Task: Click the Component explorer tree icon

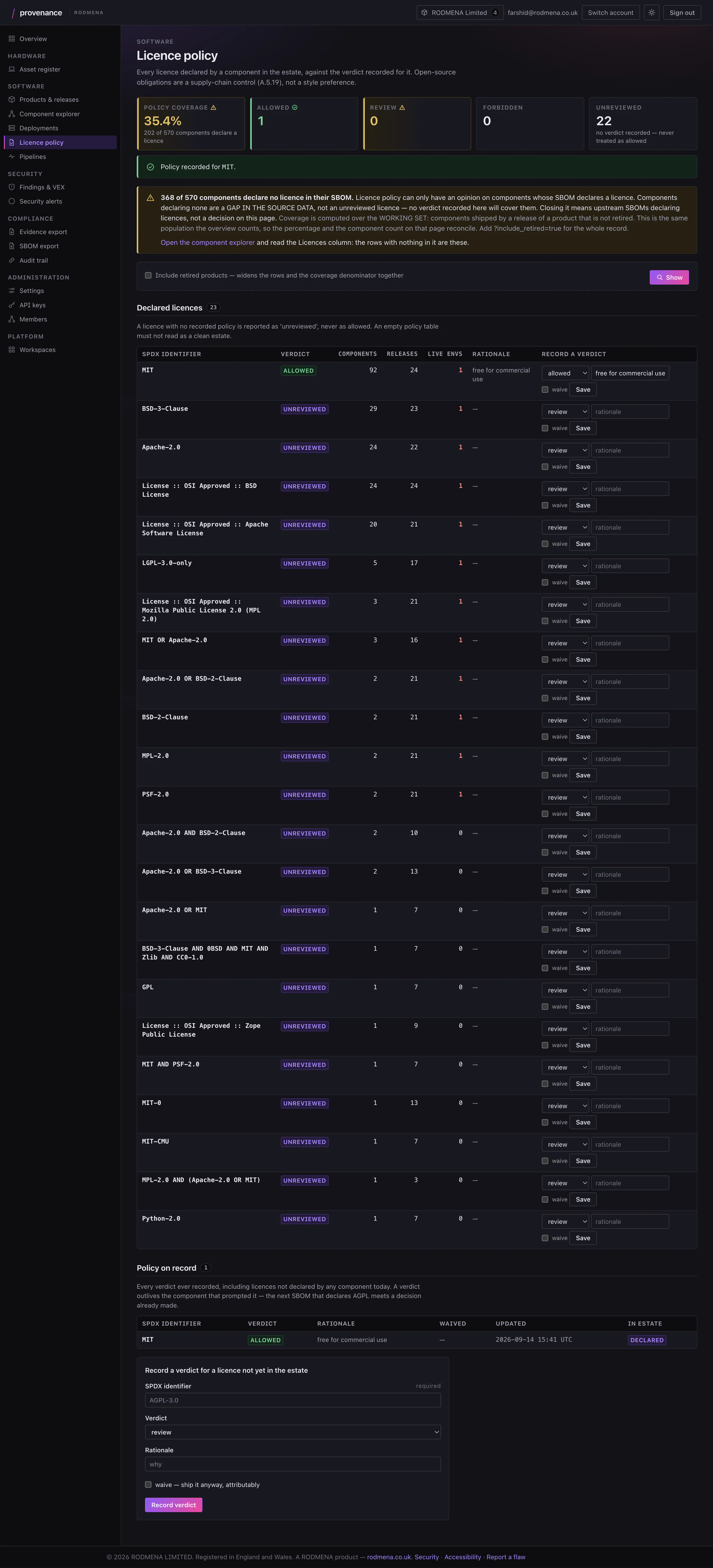Action: (11, 114)
